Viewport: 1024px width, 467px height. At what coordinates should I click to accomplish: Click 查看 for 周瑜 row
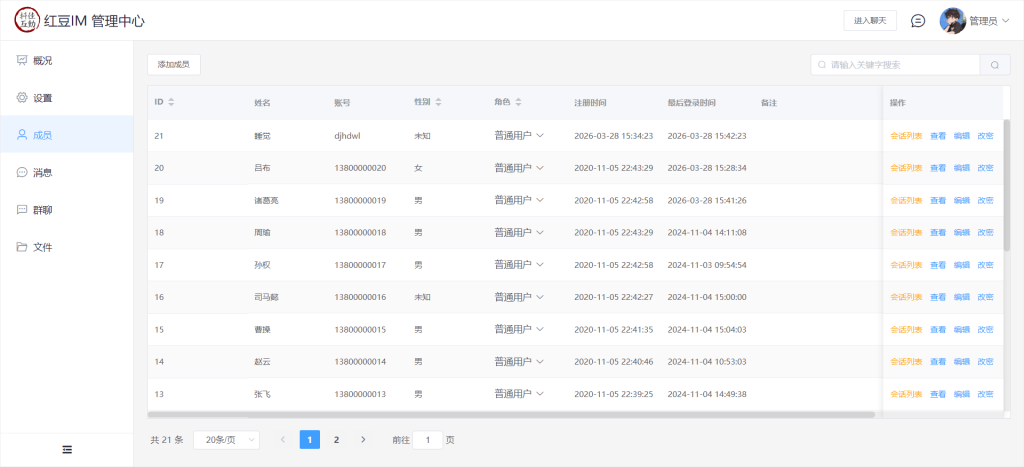(x=938, y=233)
